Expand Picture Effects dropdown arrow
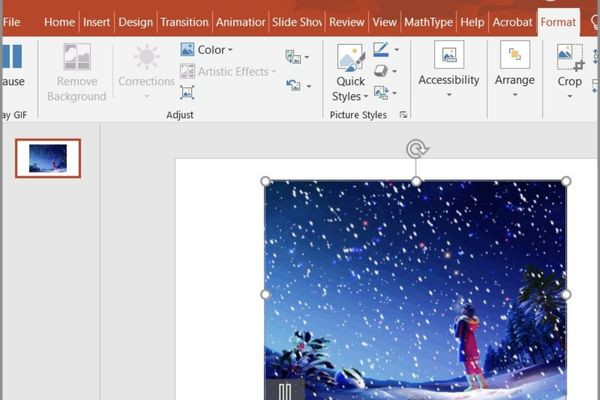 [394, 72]
